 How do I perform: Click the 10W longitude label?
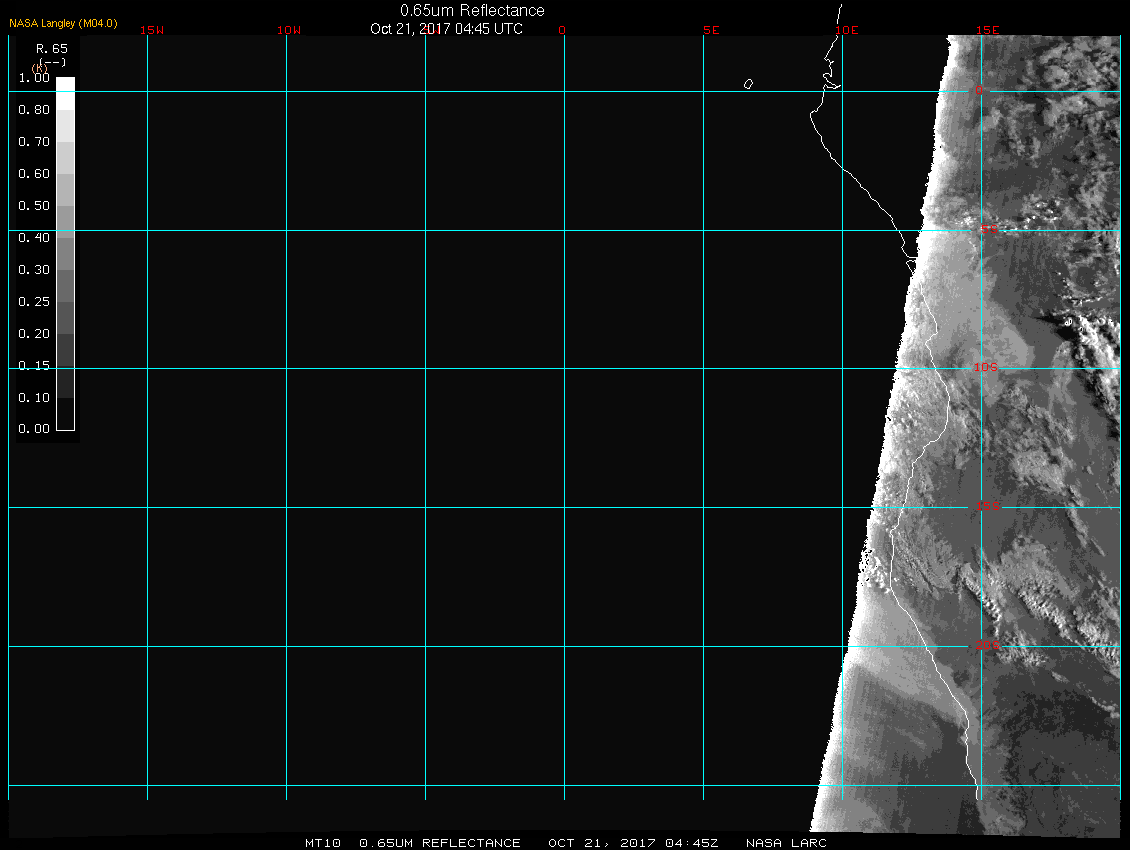coord(289,30)
